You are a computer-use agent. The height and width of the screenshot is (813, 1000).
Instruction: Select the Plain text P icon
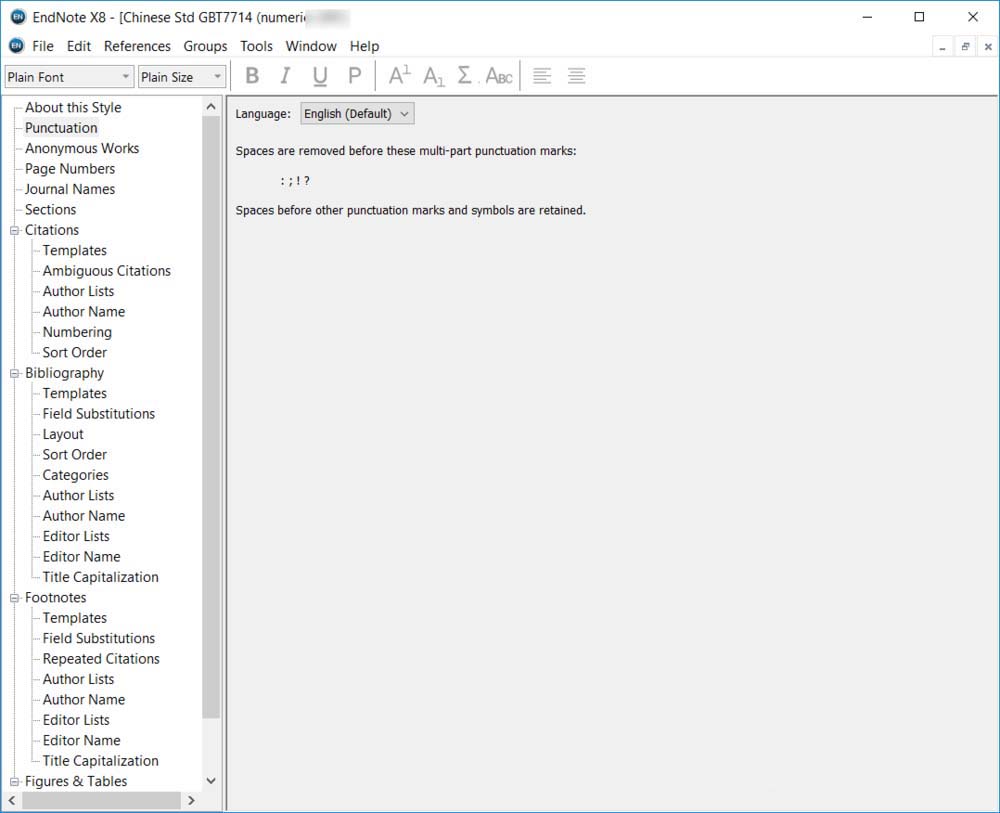coord(354,76)
